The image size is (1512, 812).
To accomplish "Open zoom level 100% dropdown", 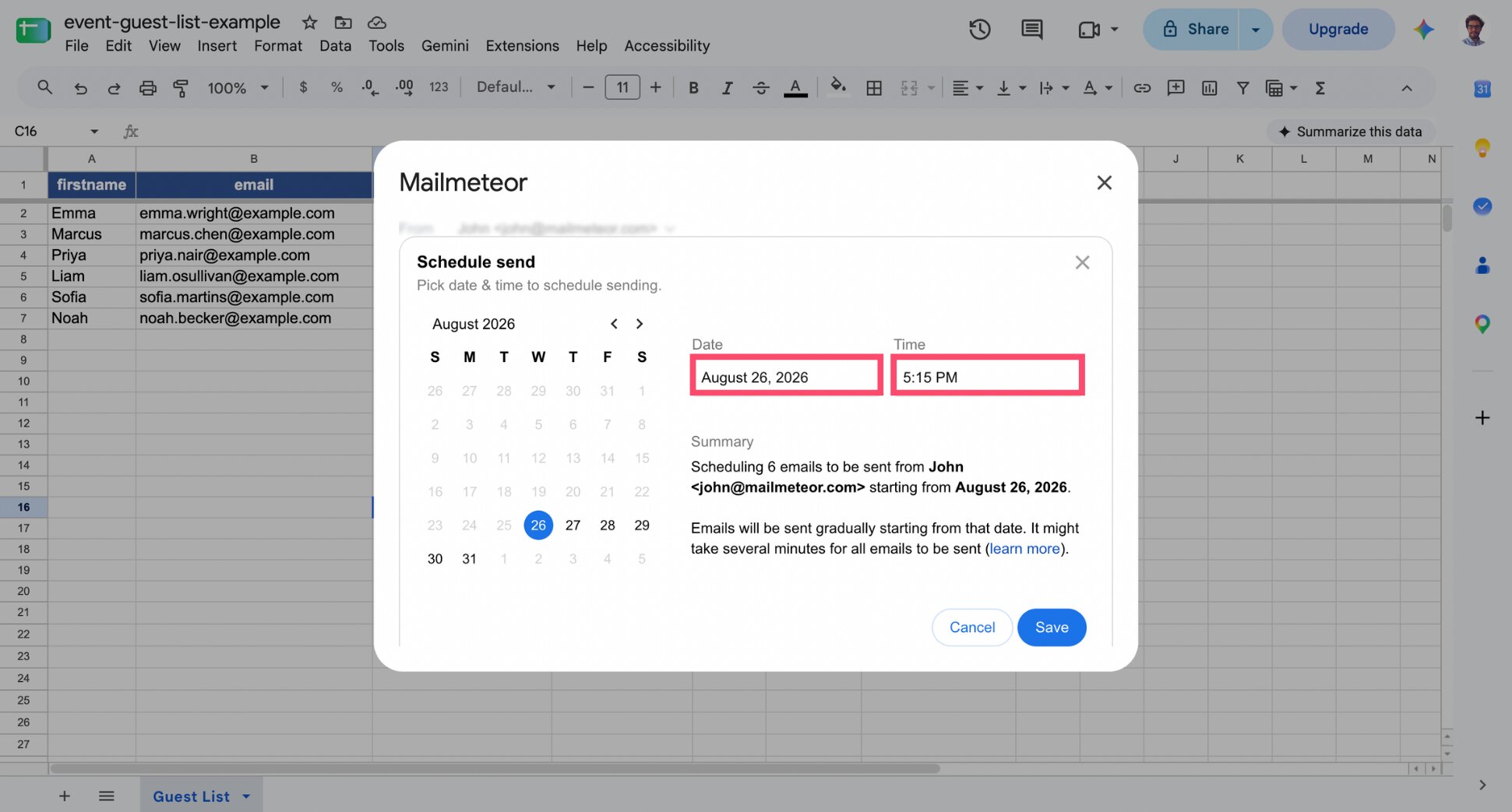I will point(238,88).
